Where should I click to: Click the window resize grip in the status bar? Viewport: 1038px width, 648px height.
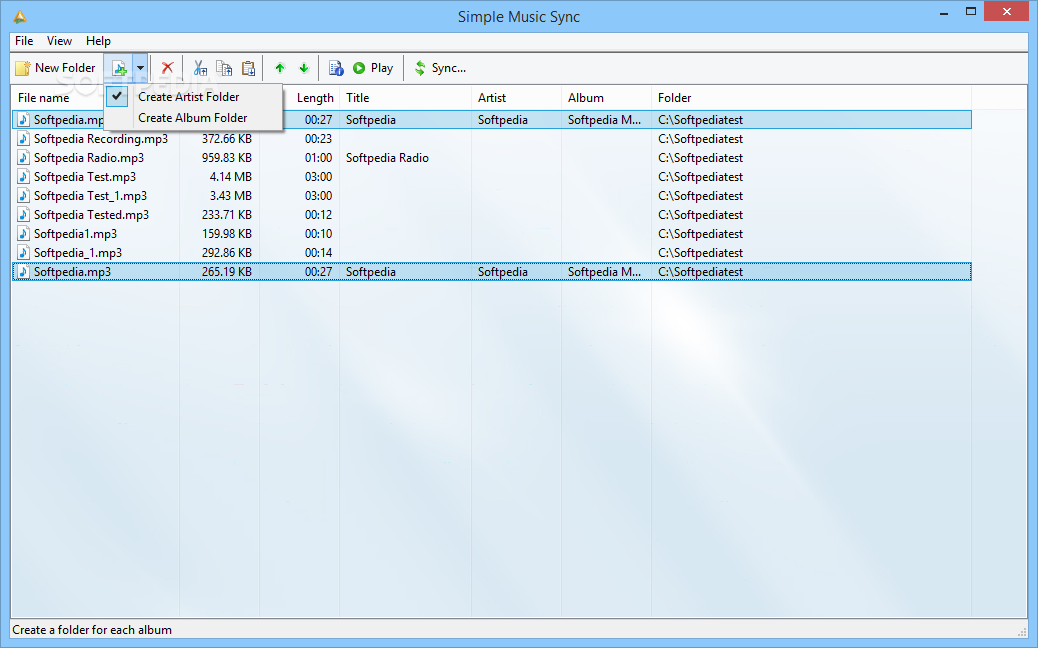[1021, 631]
